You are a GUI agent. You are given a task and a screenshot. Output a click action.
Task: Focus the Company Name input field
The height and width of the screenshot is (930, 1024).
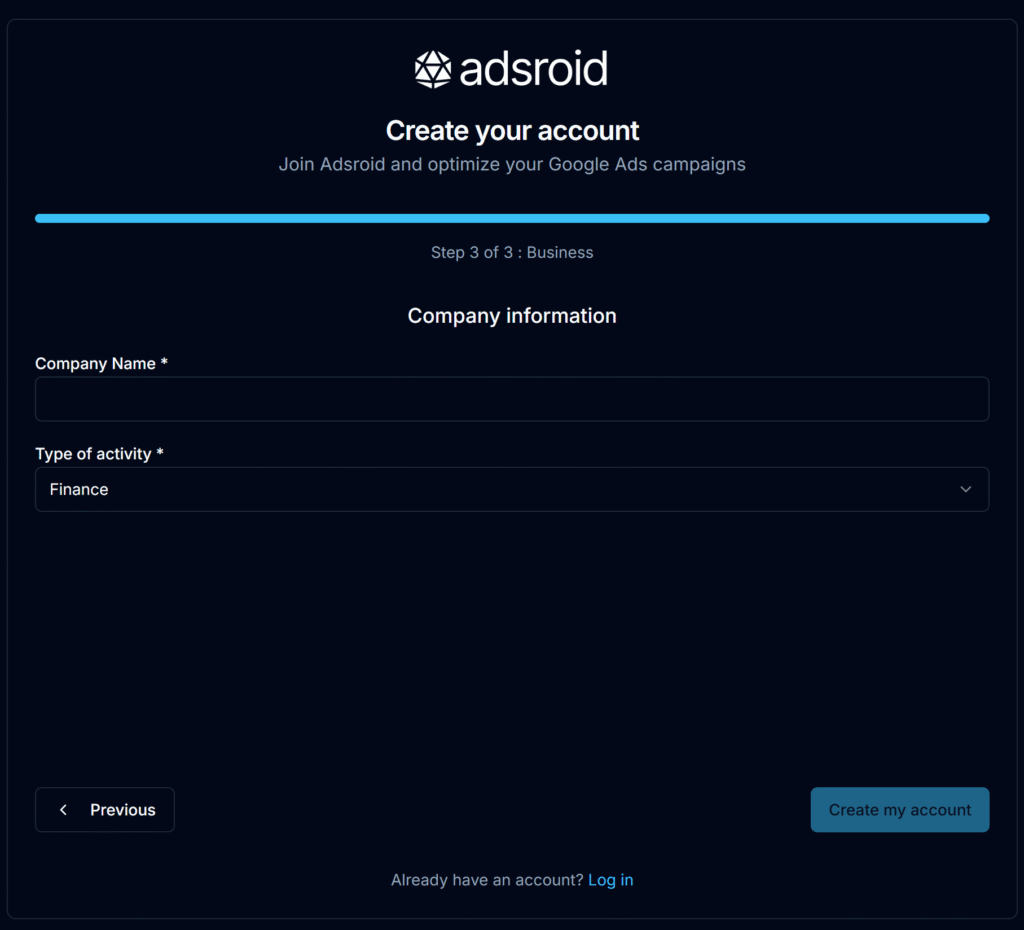[512, 399]
